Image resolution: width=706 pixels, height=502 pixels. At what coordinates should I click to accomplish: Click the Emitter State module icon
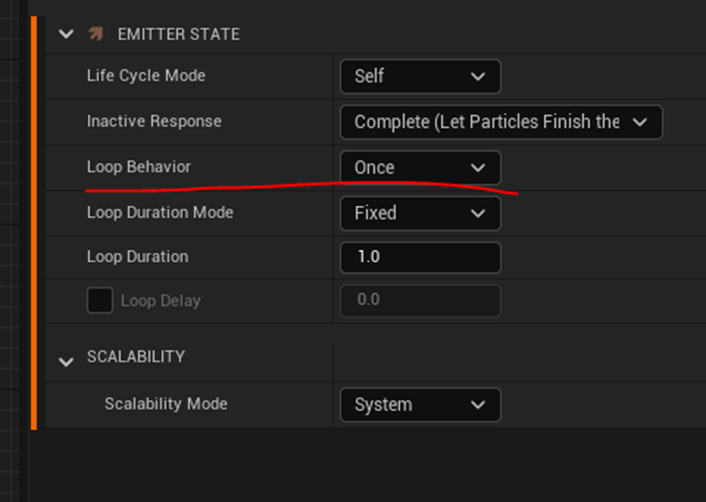coord(96,34)
